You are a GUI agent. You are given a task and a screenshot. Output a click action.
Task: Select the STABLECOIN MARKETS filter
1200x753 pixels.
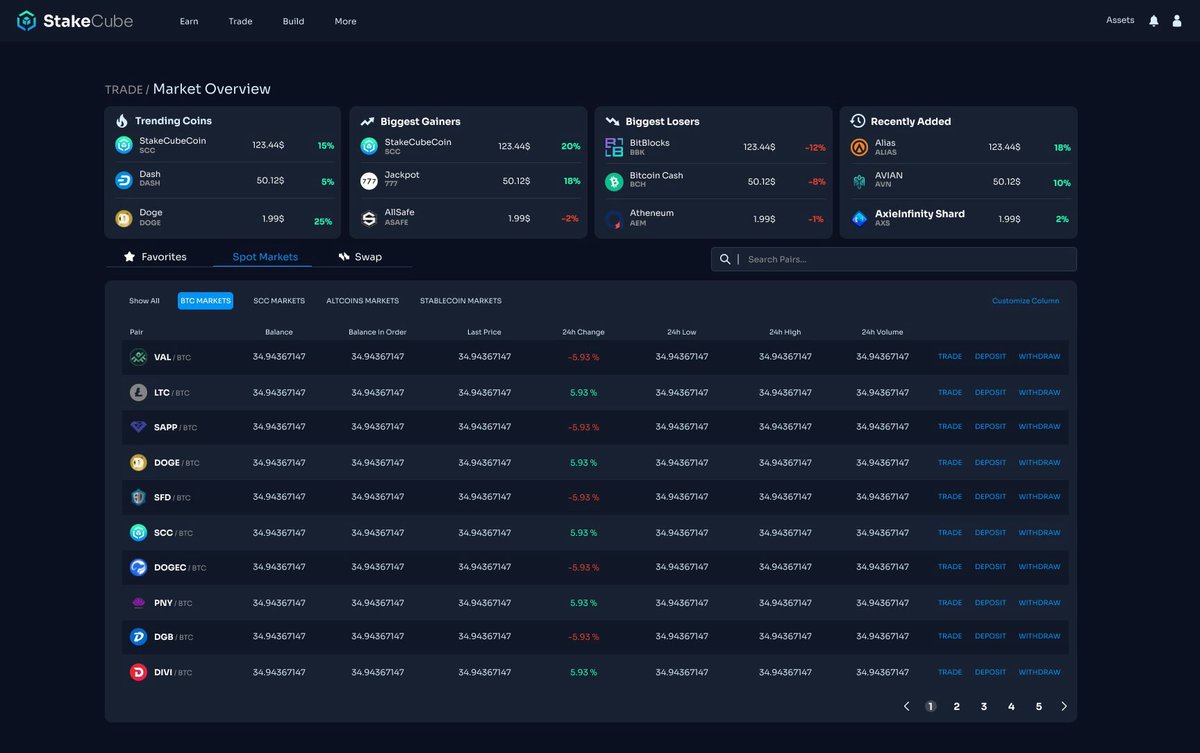coord(461,301)
